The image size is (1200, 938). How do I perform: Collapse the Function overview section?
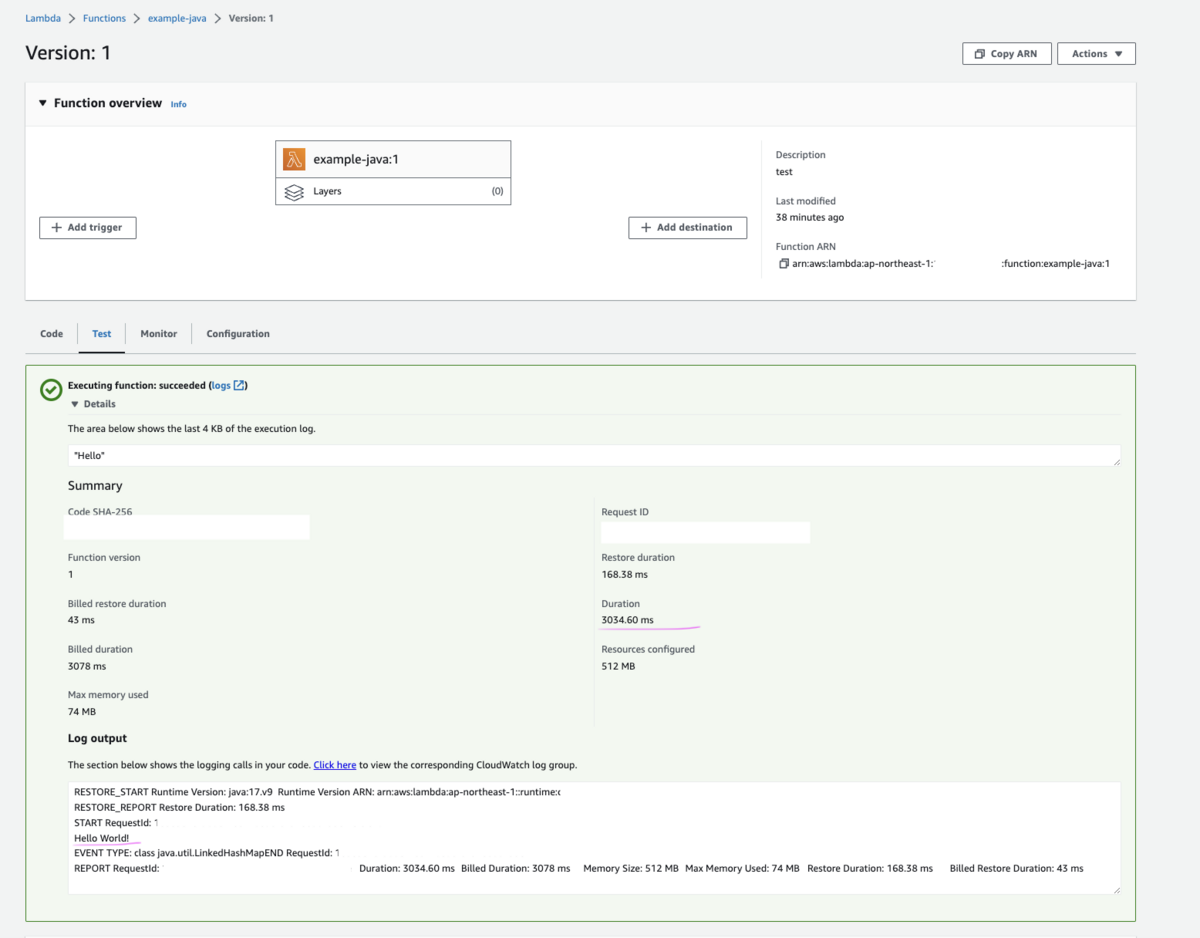(43, 103)
